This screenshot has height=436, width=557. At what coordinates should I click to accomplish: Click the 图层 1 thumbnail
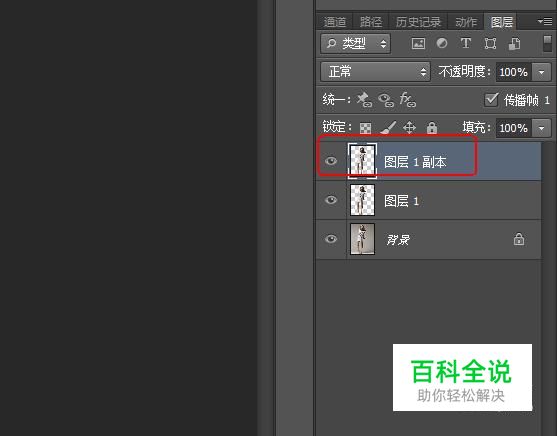tap(362, 200)
